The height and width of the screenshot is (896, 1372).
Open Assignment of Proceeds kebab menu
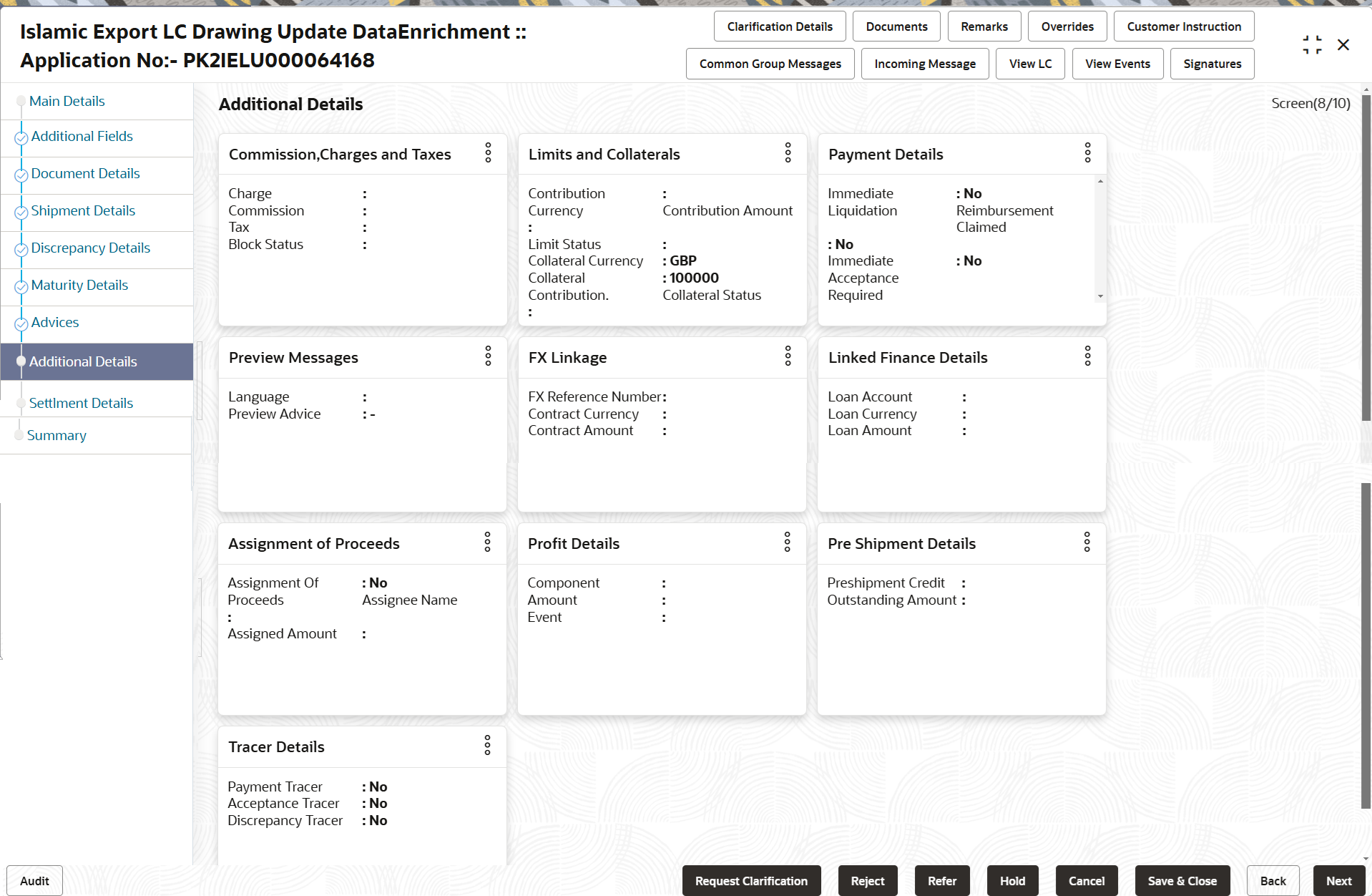point(487,542)
